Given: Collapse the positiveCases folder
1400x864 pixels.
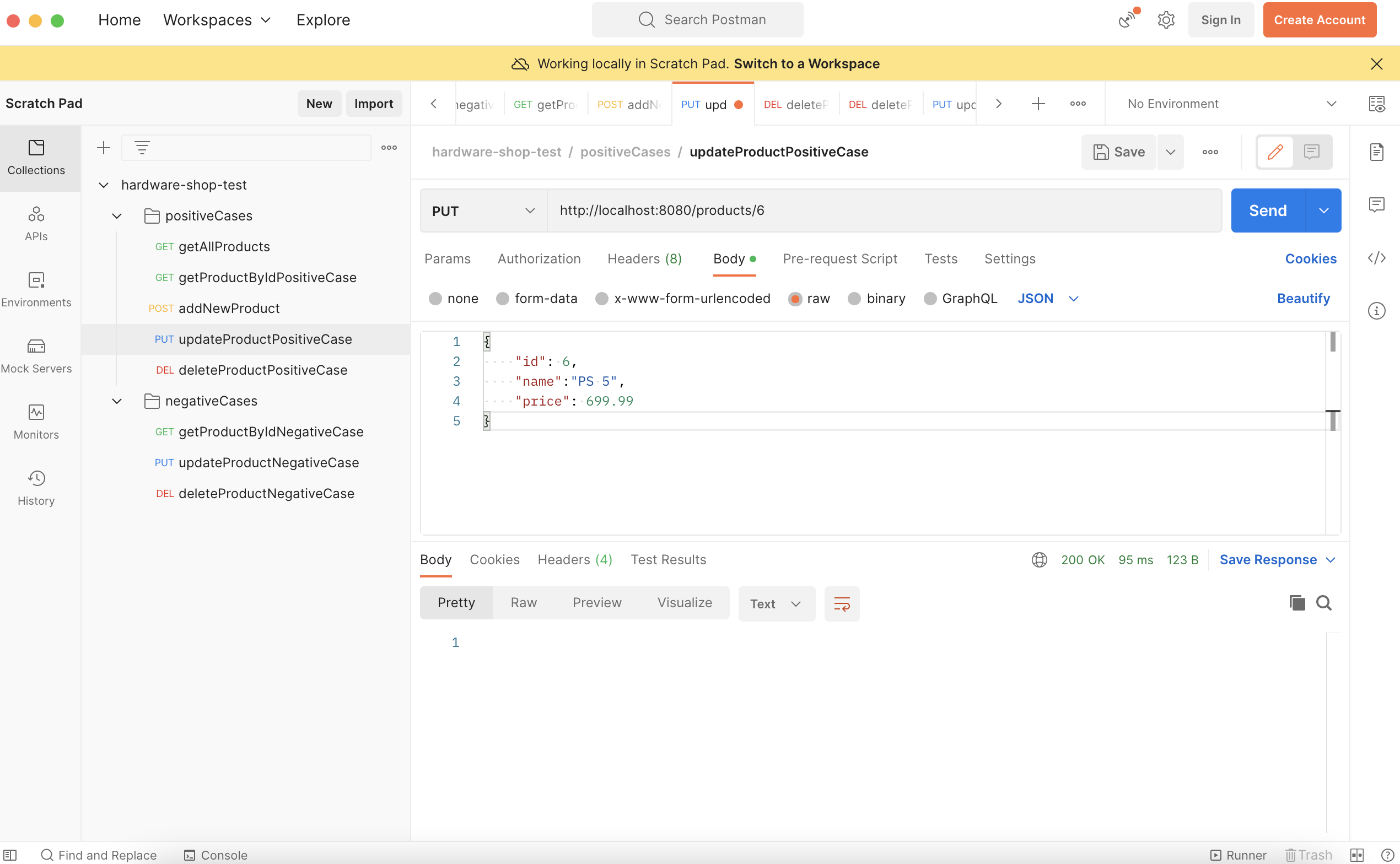Looking at the screenshot, I should tap(116, 215).
